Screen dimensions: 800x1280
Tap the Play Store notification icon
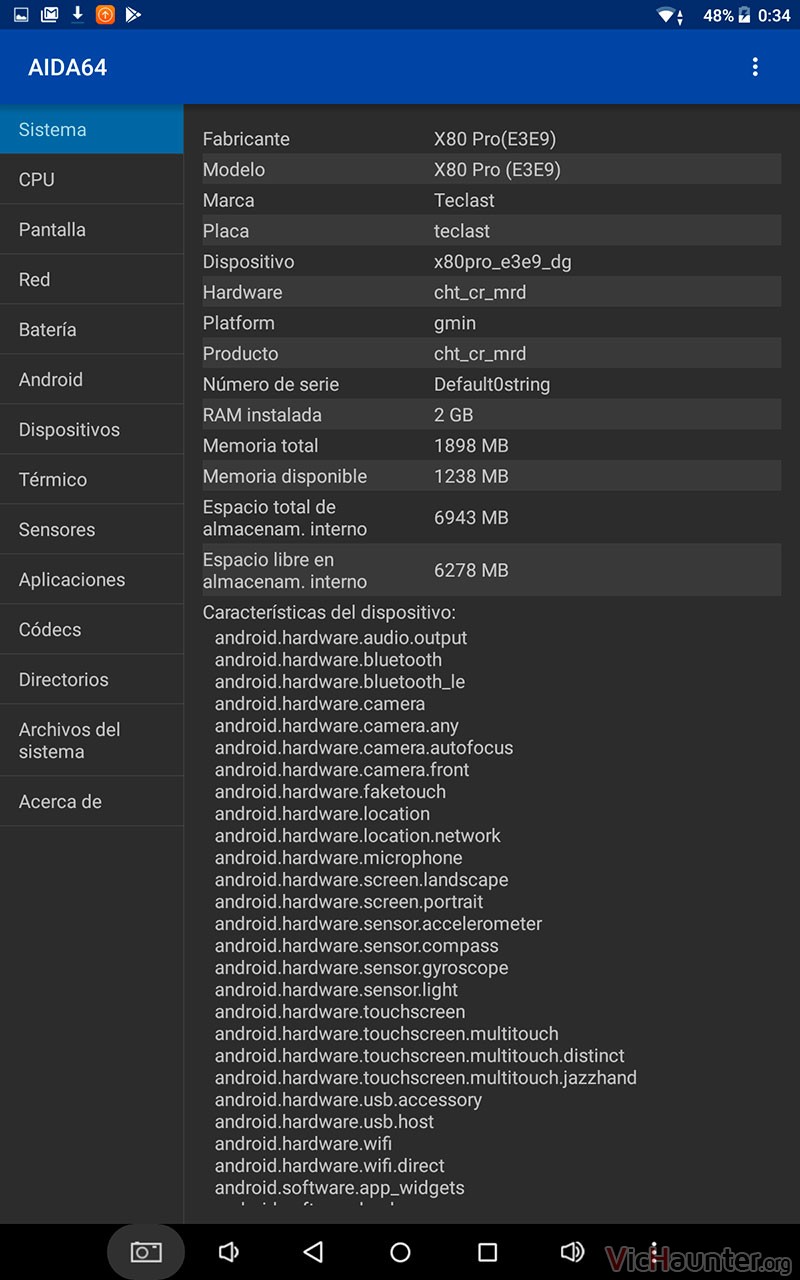click(133, 15)
